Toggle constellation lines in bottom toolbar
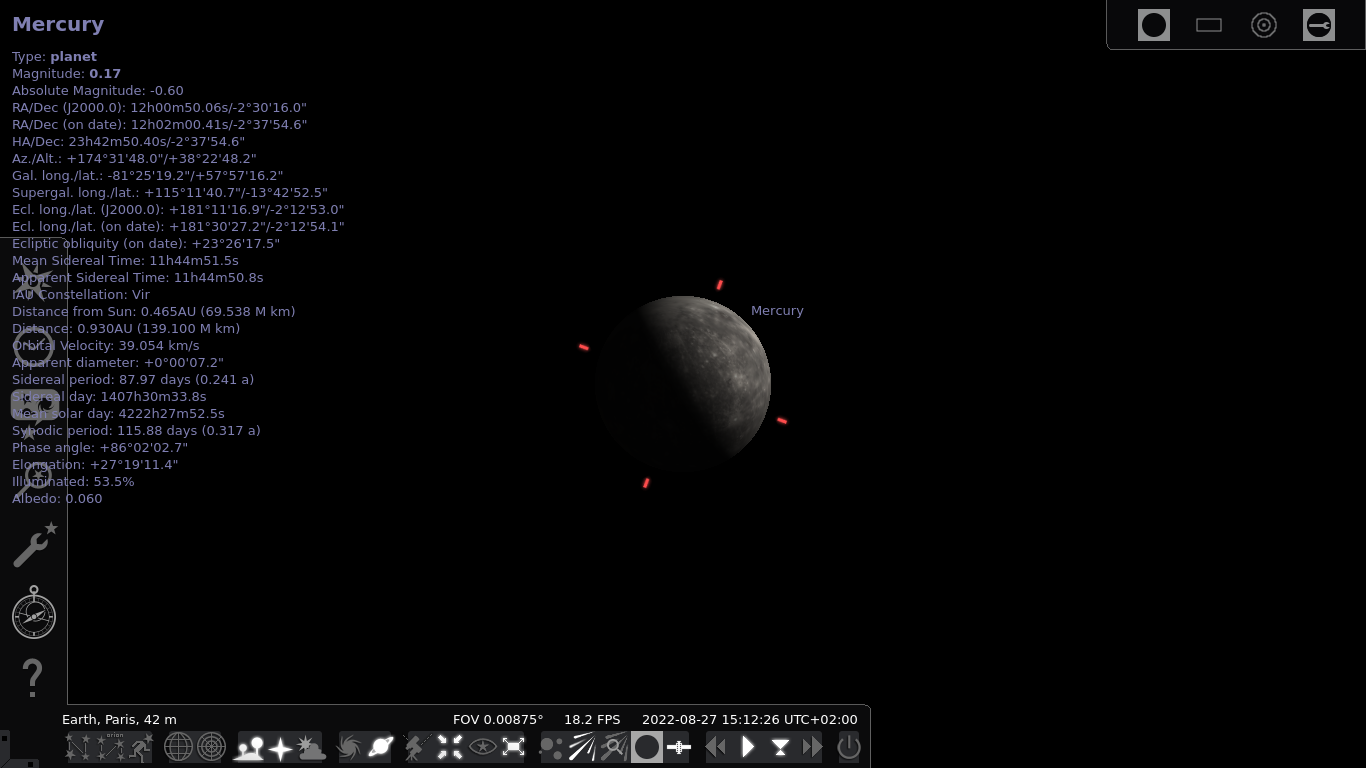Image resolution: width=1366 pixels, height=768 pixels. pos(79,747)
